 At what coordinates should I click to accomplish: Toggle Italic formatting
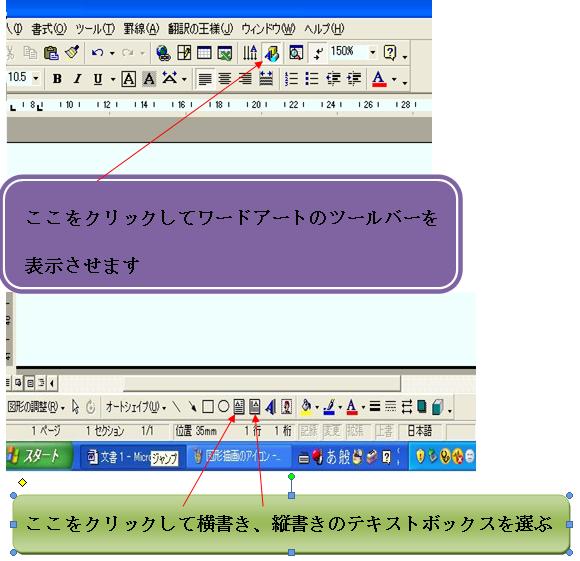77,79
